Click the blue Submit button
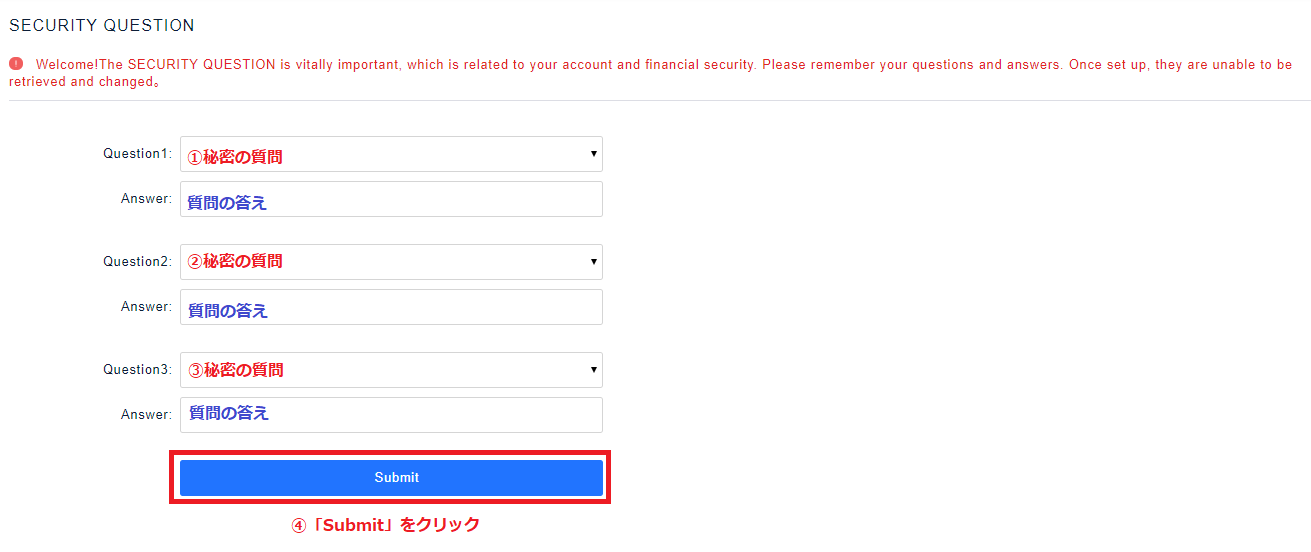This screenshot has width=1311, height=552. pyautogui.click(x=391, y=478)
